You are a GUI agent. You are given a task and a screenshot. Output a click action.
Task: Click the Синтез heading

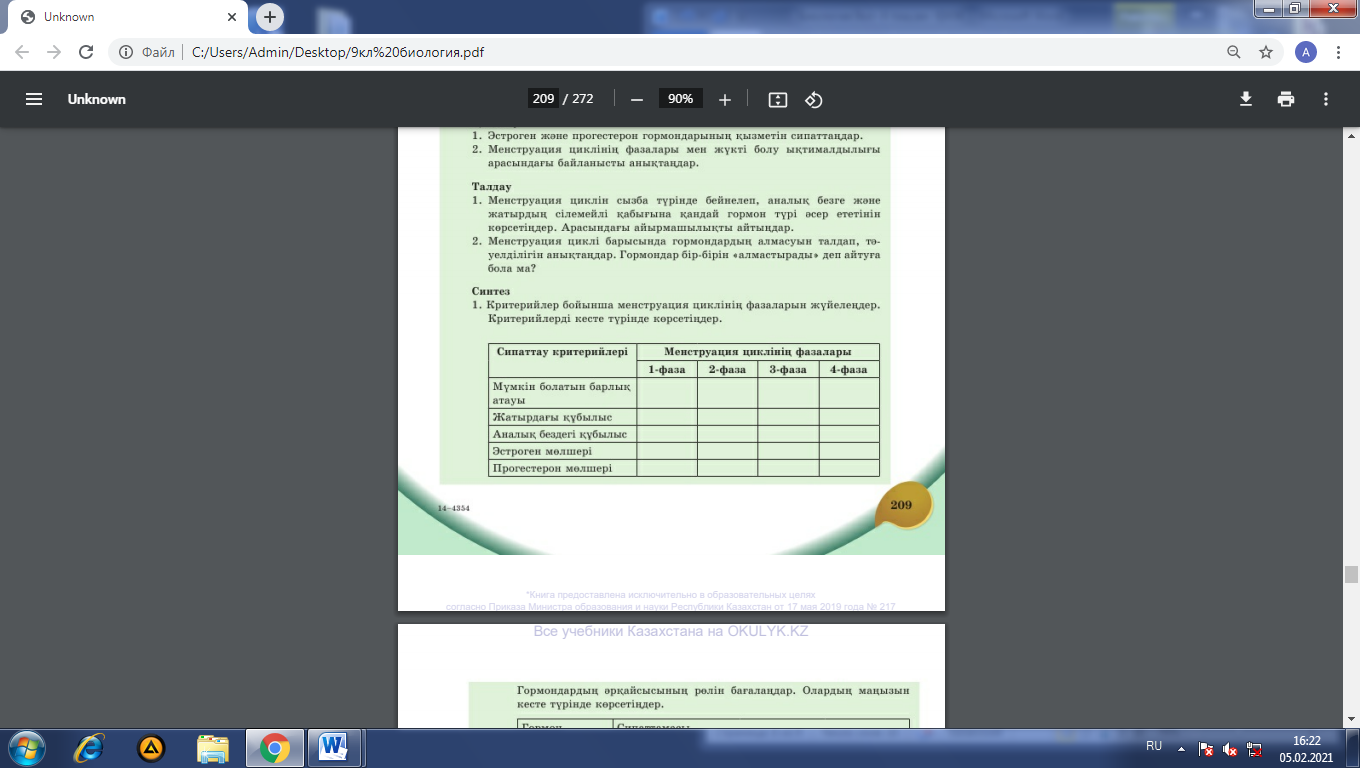pyautogui.click(x=491, y=291)
